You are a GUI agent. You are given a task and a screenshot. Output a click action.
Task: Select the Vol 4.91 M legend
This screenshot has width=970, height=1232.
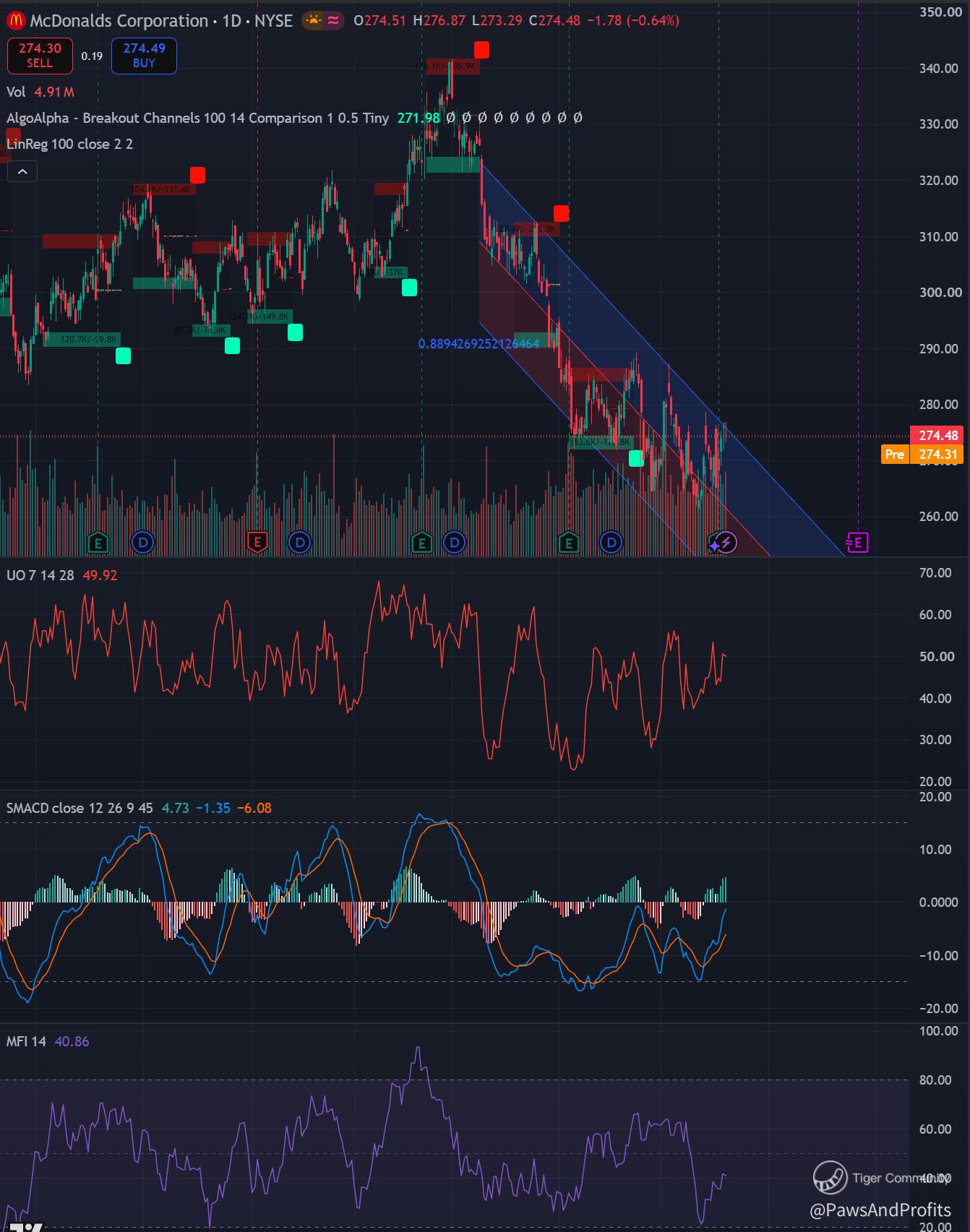[x=40, y=92]
